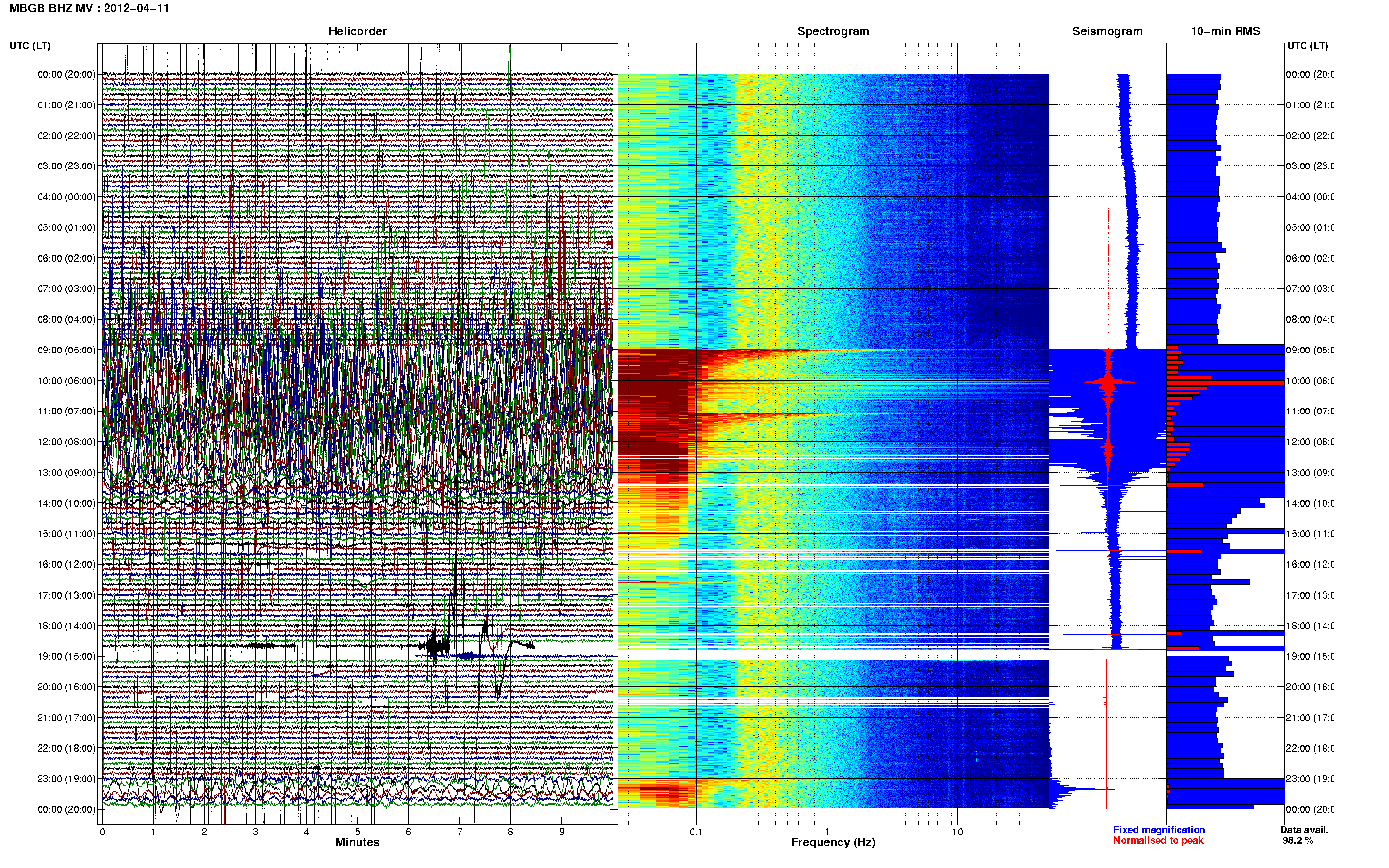
Task: Click the left '02:00 (22:00)' time label
Action: [x=66, y=136]
